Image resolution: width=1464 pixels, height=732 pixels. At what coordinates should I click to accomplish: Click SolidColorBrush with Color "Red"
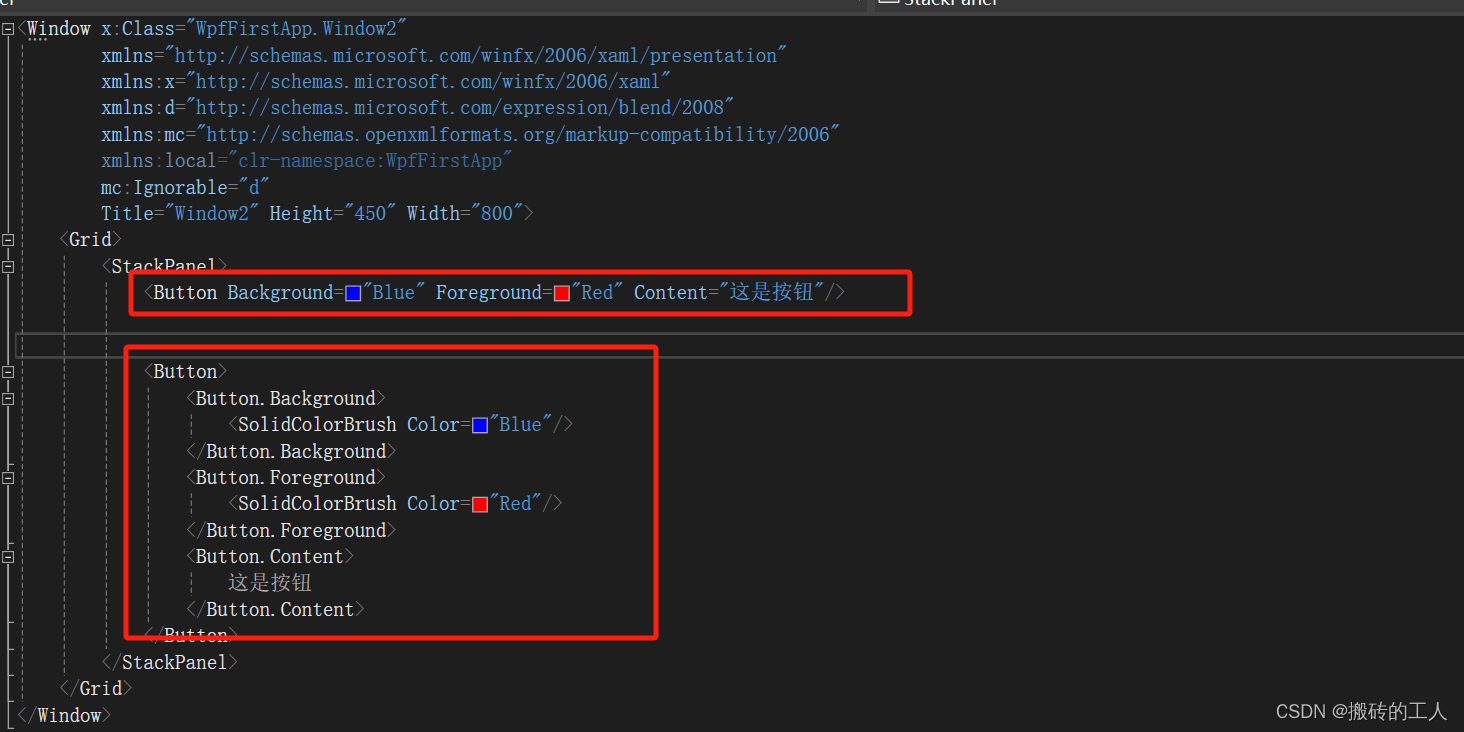click(x=396, y=504)
